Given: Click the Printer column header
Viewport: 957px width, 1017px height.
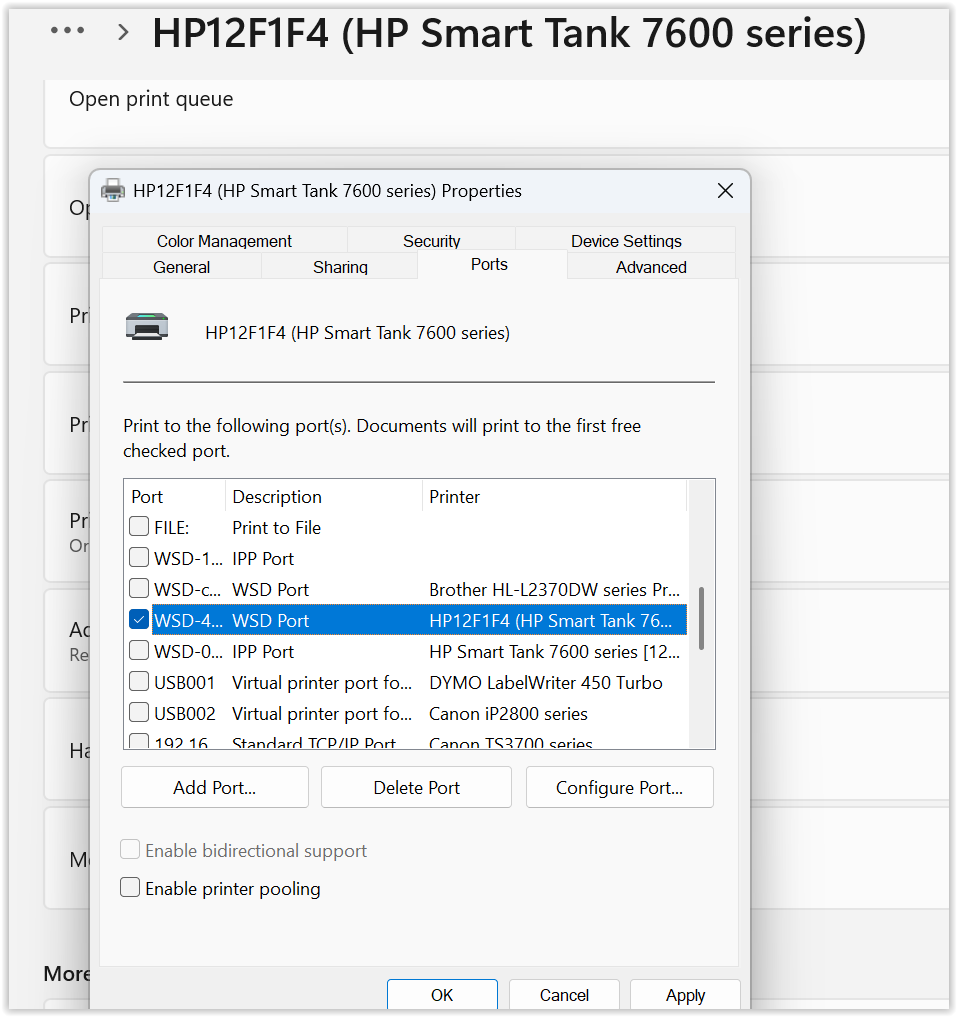Looking at the screenshot, I should [x=555, y=497].
